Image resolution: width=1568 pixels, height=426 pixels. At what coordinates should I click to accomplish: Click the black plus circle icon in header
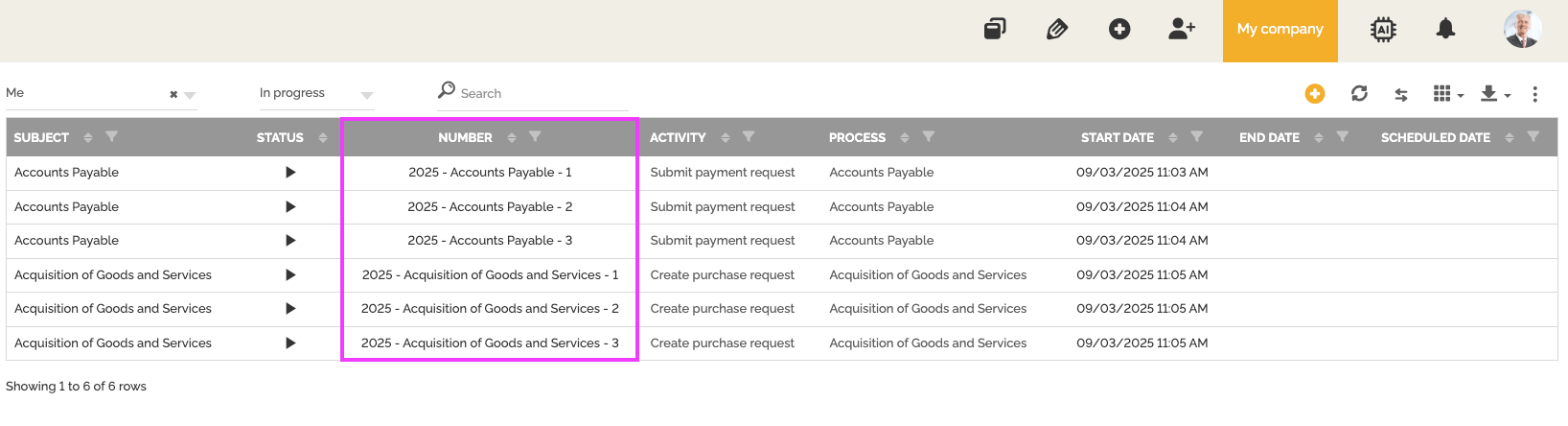pos(1119,29)
